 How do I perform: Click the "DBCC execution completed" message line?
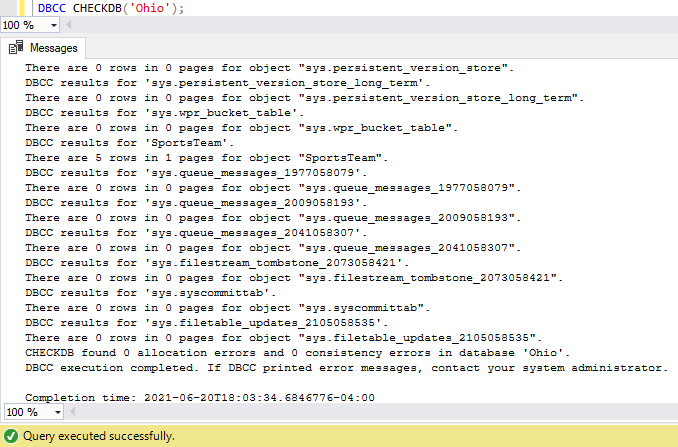click(346, 367)
